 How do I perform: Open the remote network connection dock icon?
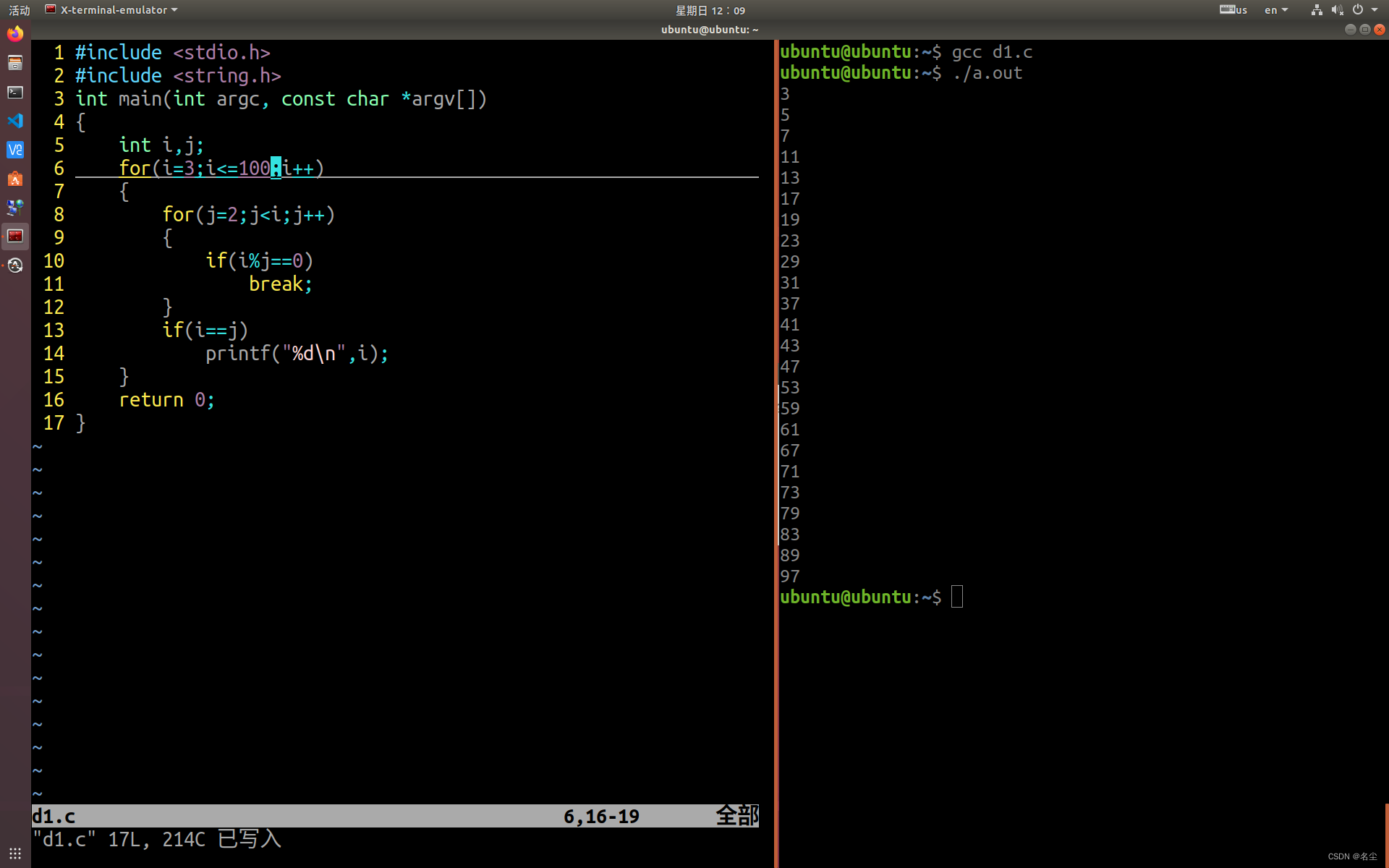15,208
